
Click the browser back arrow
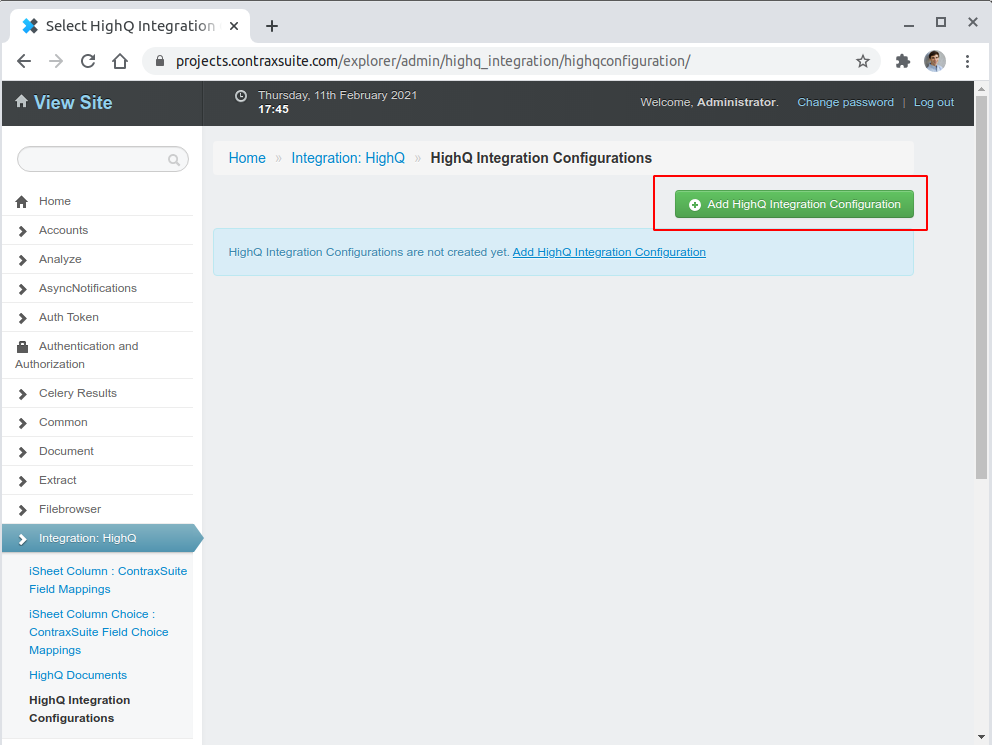point(24,61)
